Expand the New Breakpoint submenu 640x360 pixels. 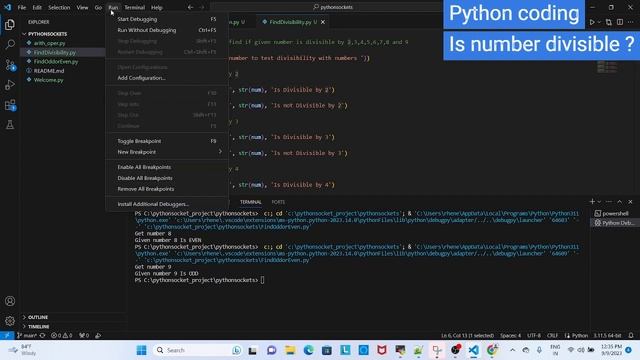[x=167, y=152]
